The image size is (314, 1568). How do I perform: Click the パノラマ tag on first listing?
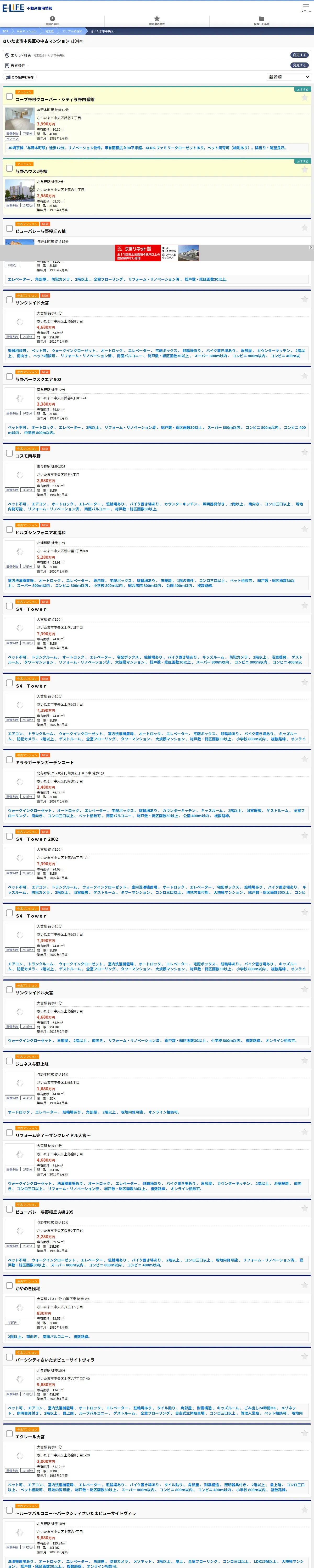click(x=12, y=139)
